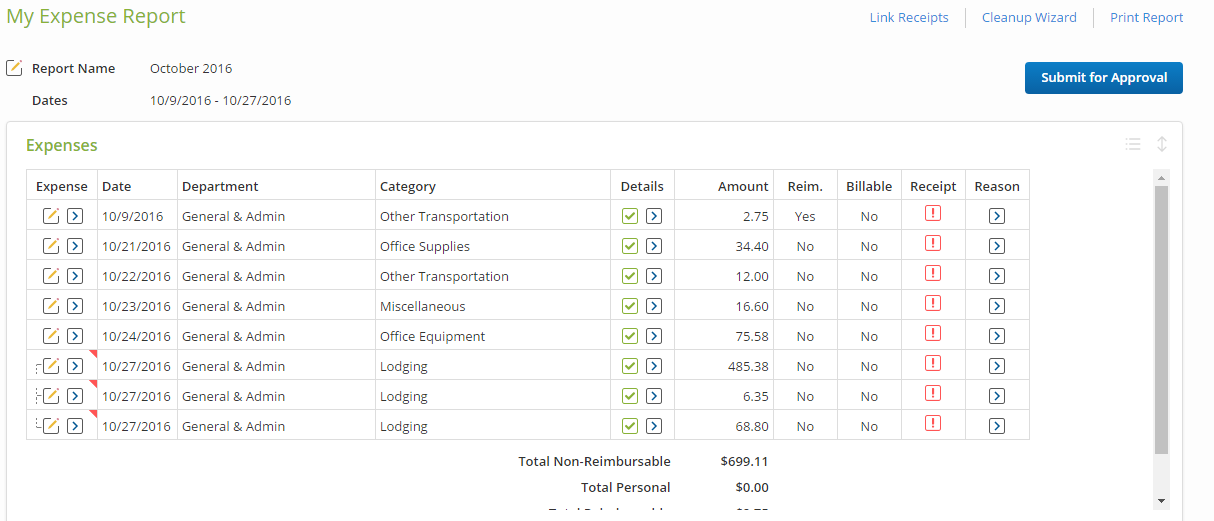Sort by Date column header
The height and width of the screenshot is (521, 1214).
pos(116,186)
